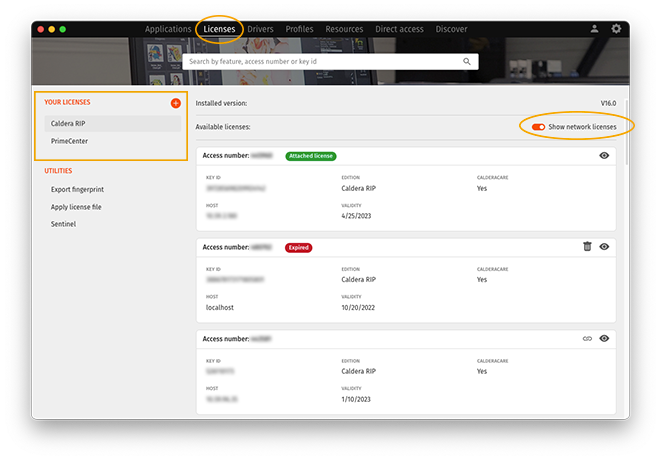Open the Profiles tab
The height and width of the screenshot is (460, 660).
(299, 29)
